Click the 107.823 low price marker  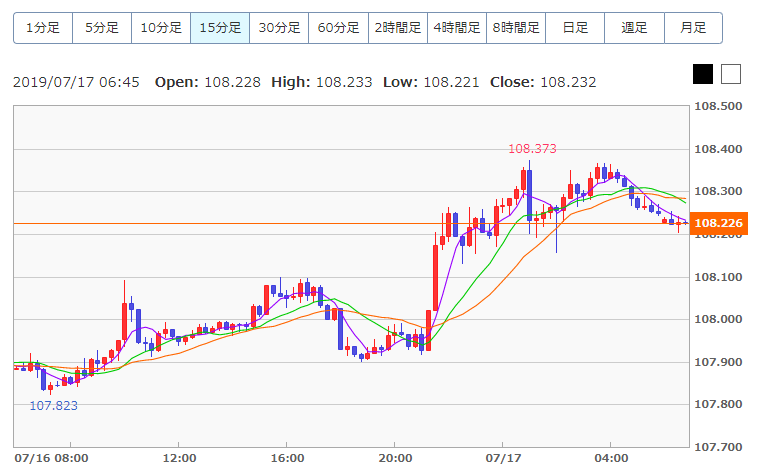tap(54, 406)
